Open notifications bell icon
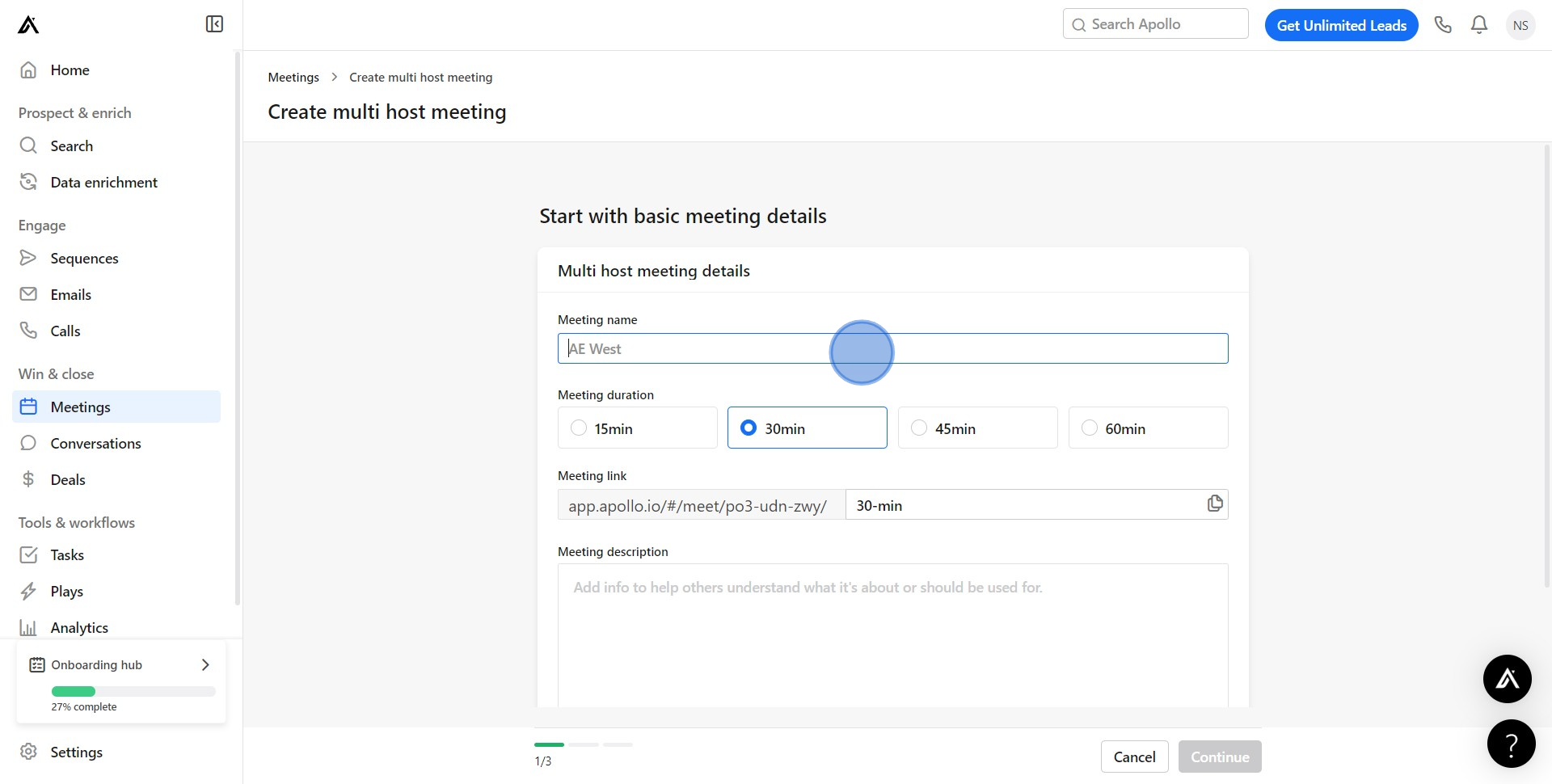This screenshot has height=784, width=1552. click(1479, 25)
